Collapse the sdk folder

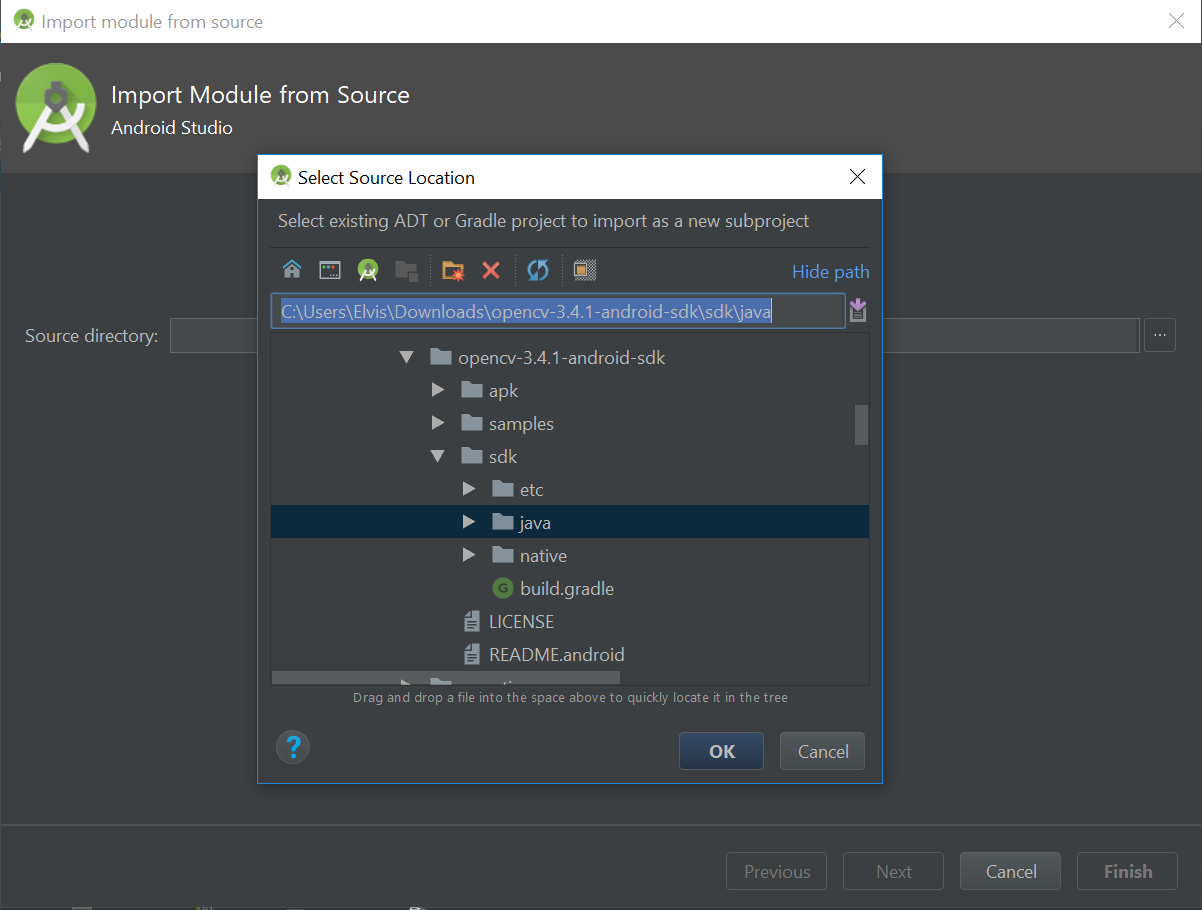438,455
